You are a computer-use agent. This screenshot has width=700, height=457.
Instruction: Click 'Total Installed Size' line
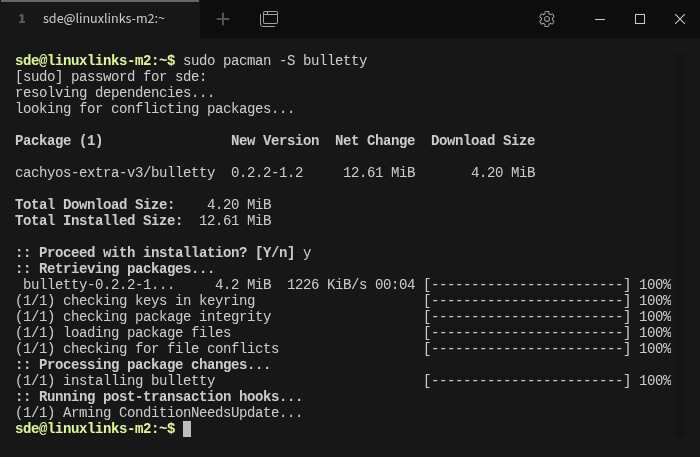143,220
